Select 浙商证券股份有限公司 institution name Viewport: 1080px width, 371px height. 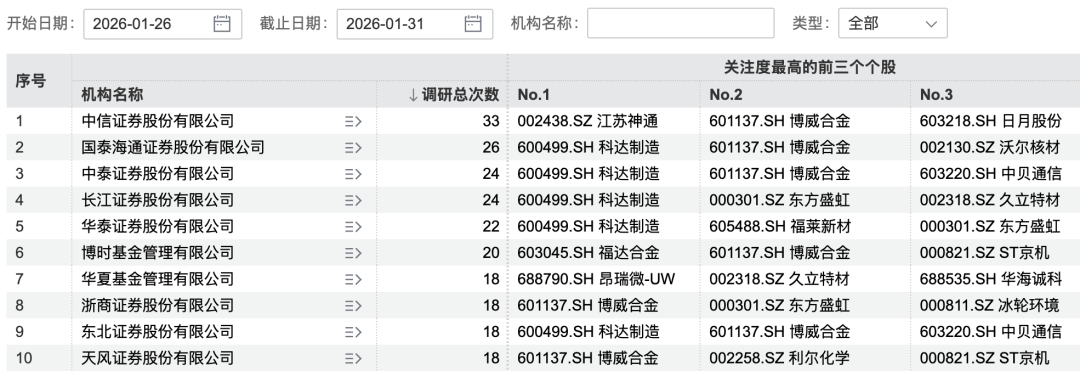click(x=158, y=306)
